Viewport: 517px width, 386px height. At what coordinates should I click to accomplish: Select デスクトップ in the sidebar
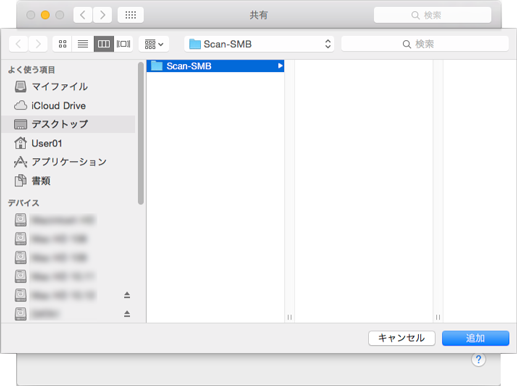tap(69, 124)
